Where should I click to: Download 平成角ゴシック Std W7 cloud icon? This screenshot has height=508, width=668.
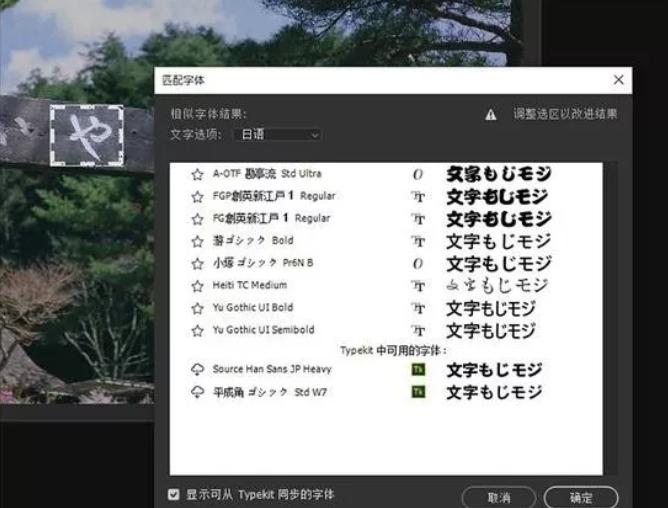[x=197, y=392]
